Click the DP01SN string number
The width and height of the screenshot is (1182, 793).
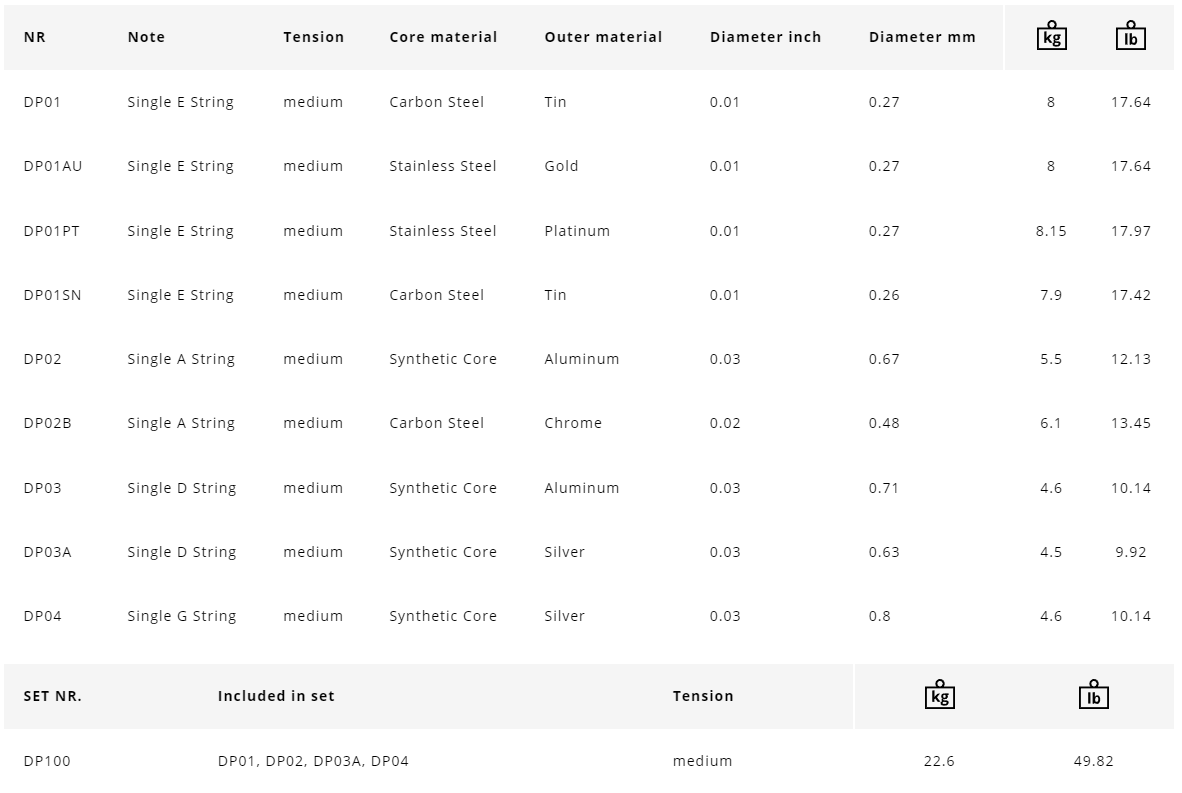coord(53,295)
